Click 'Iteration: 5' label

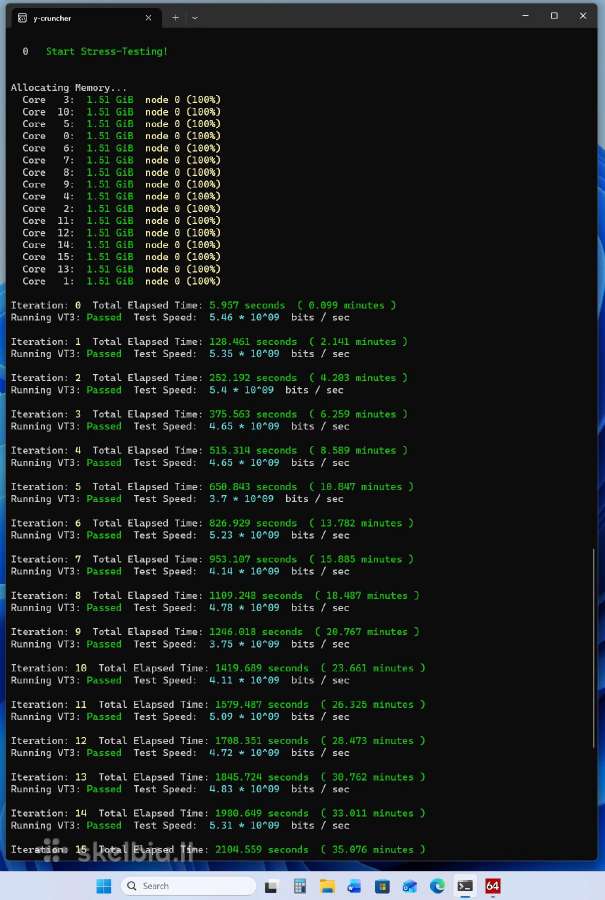click(46, 487)
